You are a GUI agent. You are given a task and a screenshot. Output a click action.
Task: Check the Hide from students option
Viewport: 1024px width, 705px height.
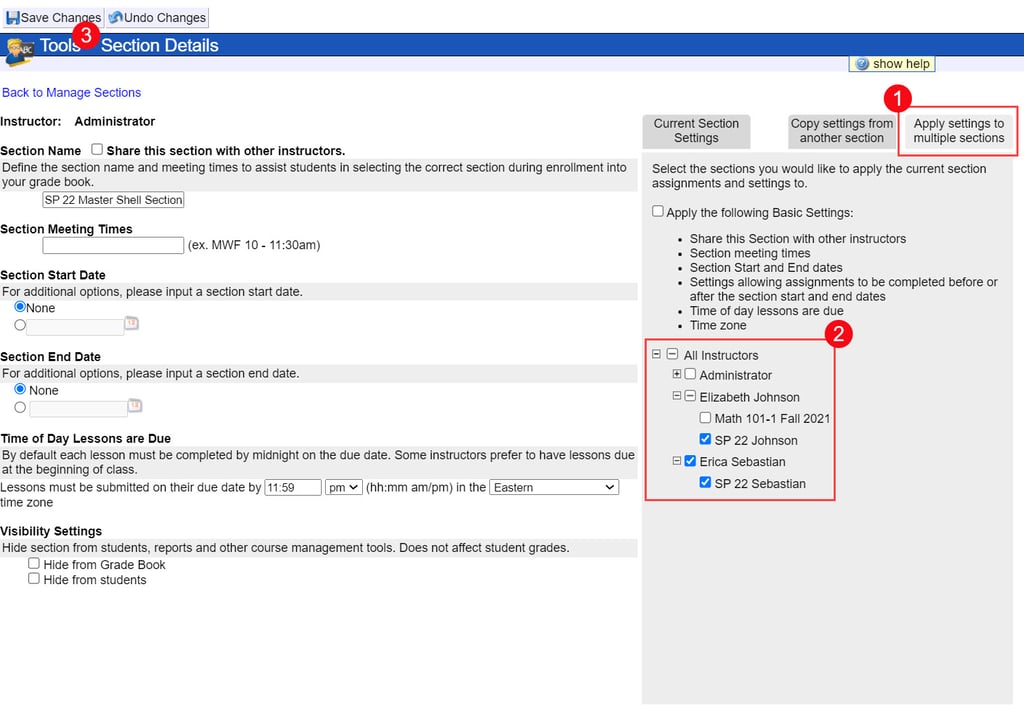tap(34, 579)
